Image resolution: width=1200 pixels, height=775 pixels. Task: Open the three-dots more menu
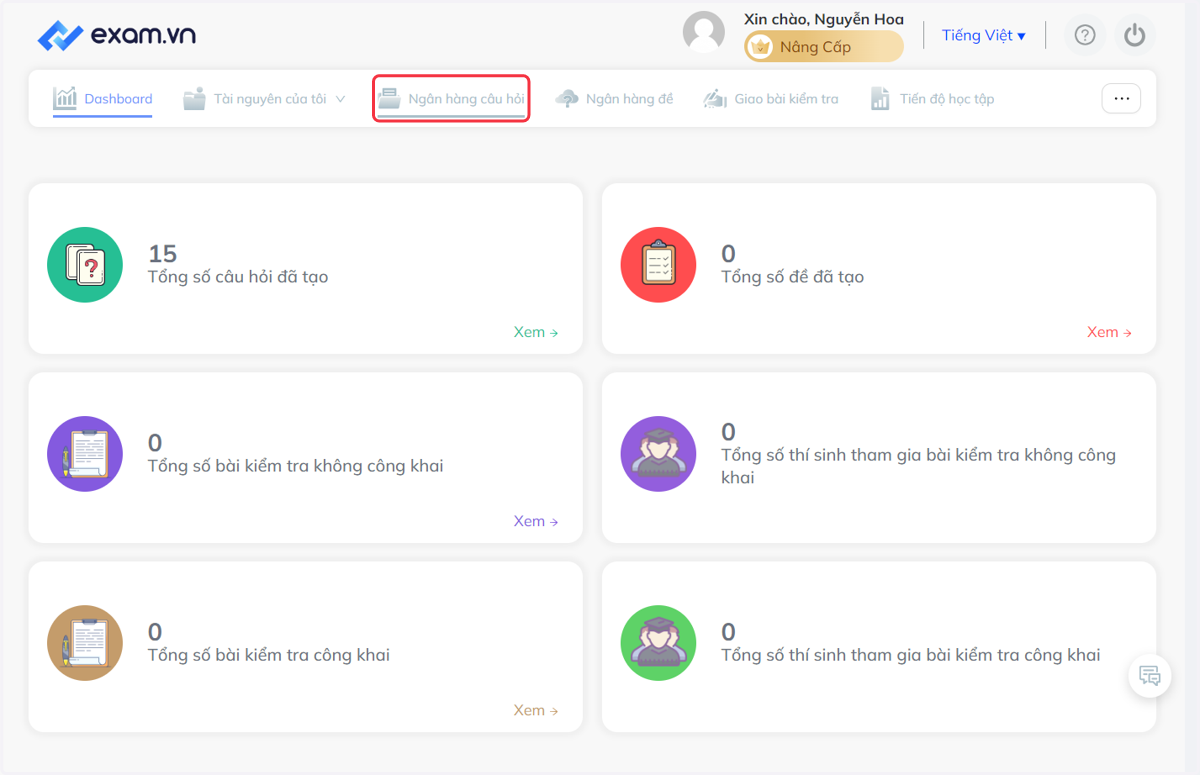pos(1121,98)
